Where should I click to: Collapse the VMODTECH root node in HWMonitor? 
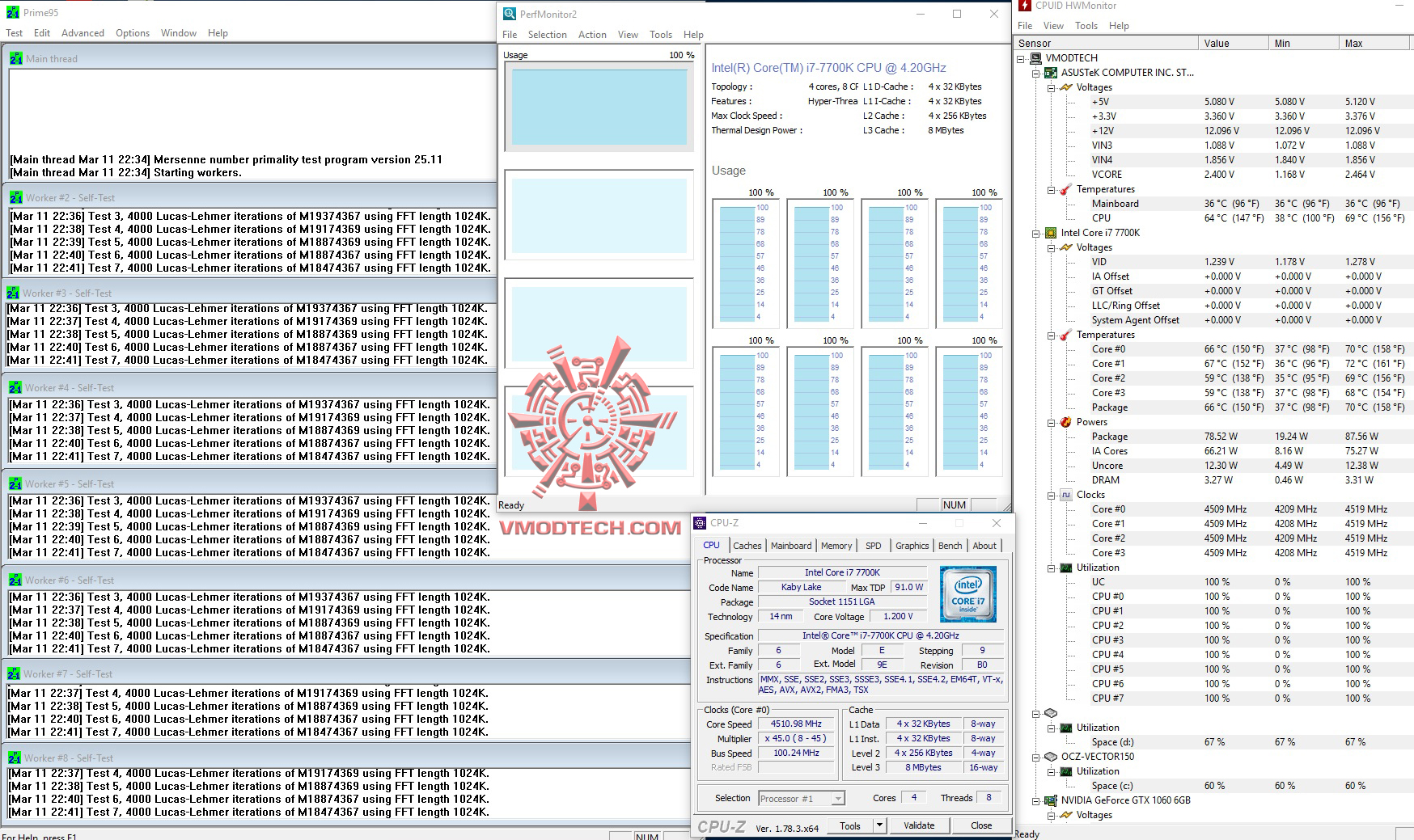pos(1021,59)
